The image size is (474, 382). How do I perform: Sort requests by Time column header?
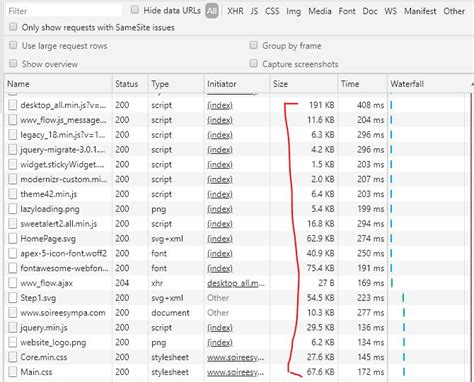[362, 84]
